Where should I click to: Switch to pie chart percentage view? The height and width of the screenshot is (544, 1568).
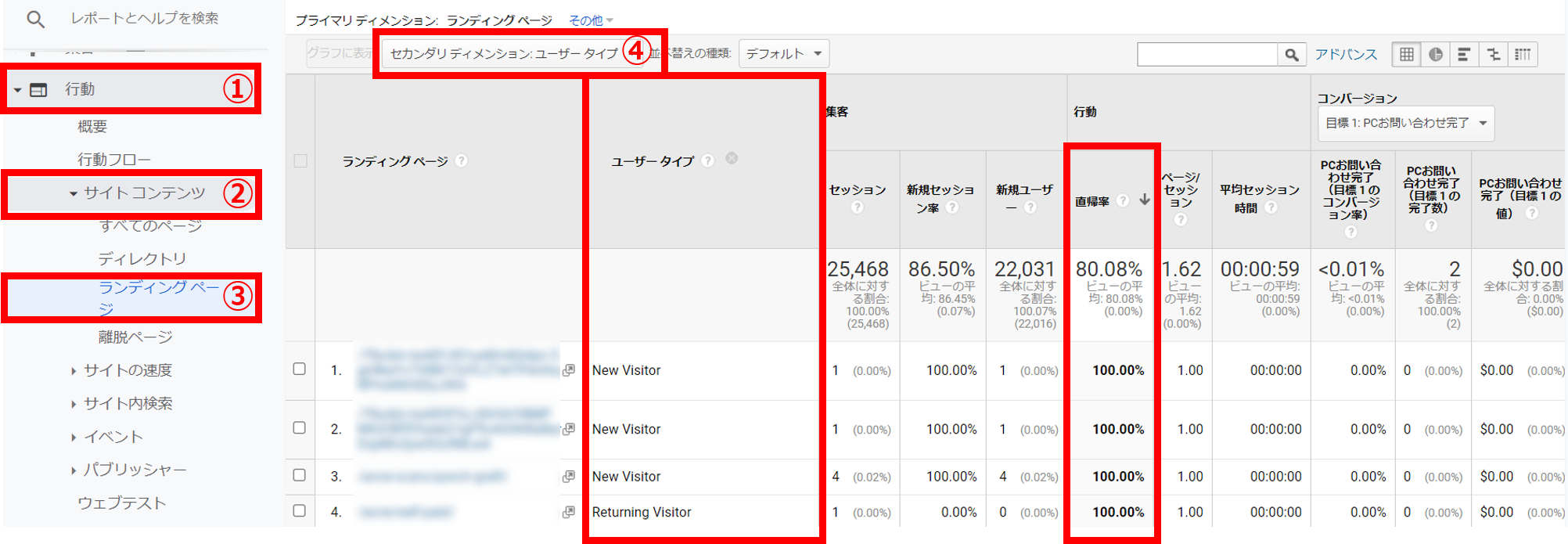(x=1436, y=54)
